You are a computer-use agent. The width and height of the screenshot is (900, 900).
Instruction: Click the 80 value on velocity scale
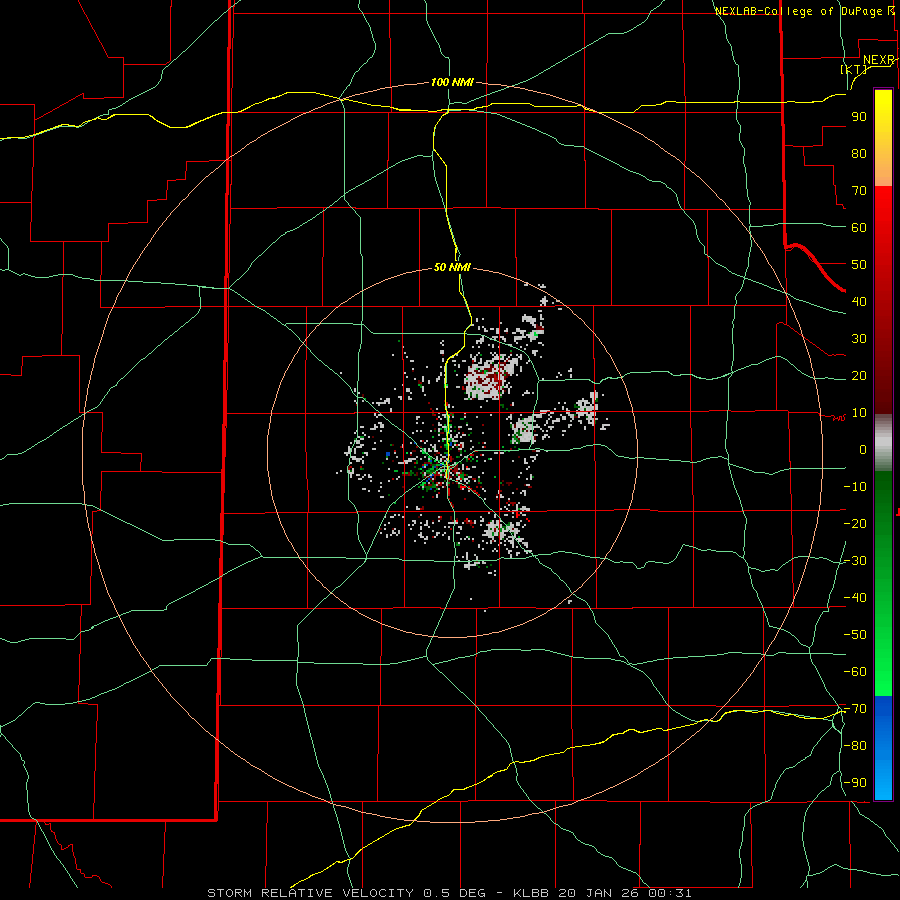click(x=859, y=154)
